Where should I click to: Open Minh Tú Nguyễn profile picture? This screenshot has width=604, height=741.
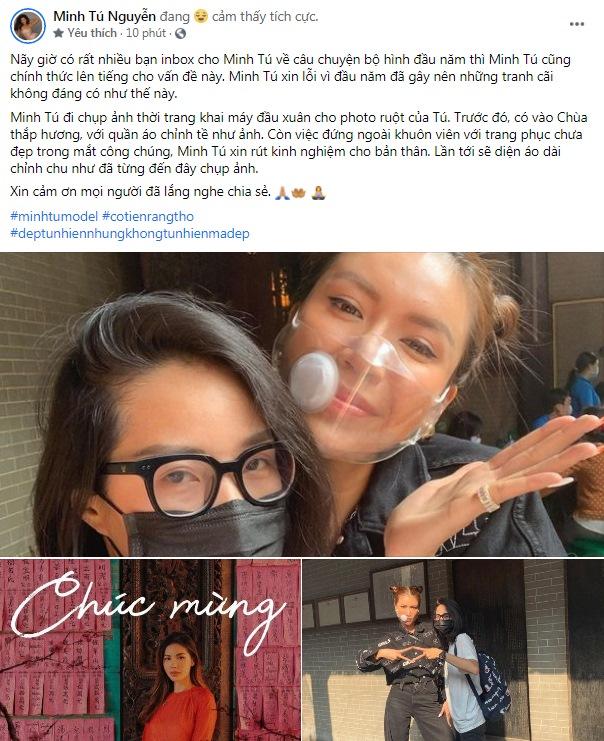coord(28,26)
